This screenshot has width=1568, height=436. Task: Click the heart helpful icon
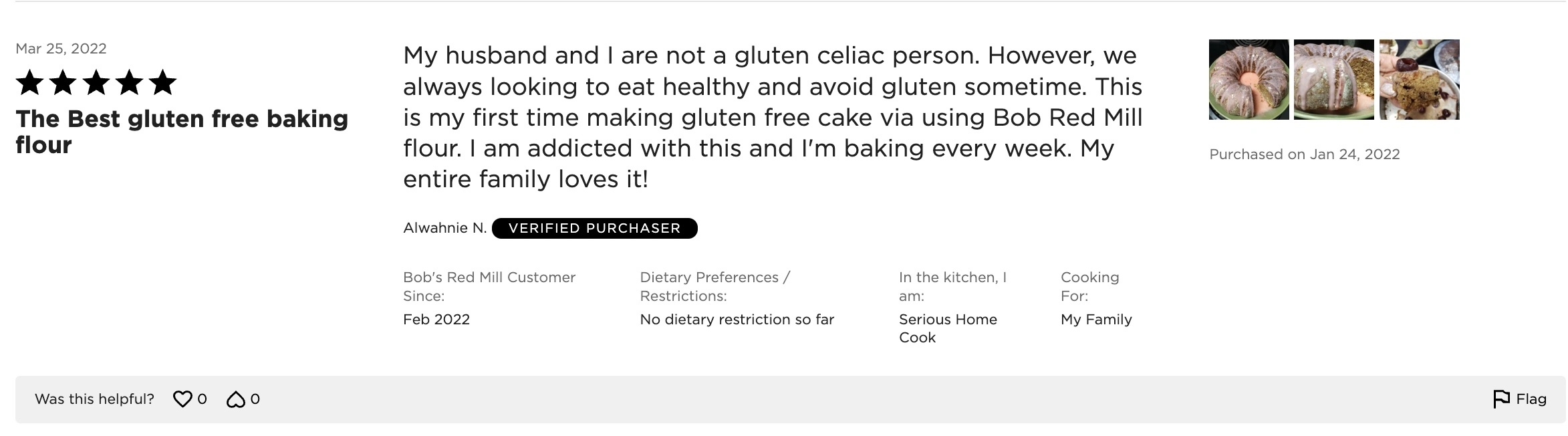click(x=182, y=399)
